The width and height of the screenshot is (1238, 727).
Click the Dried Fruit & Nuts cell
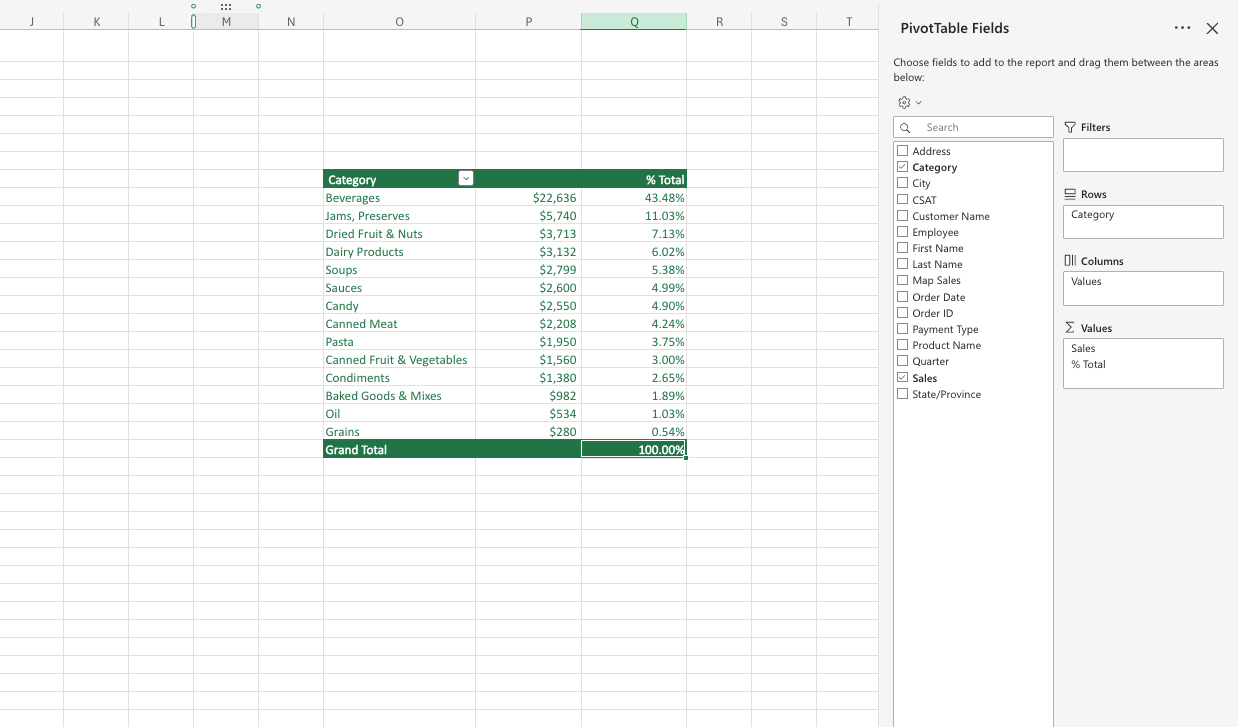399,234
